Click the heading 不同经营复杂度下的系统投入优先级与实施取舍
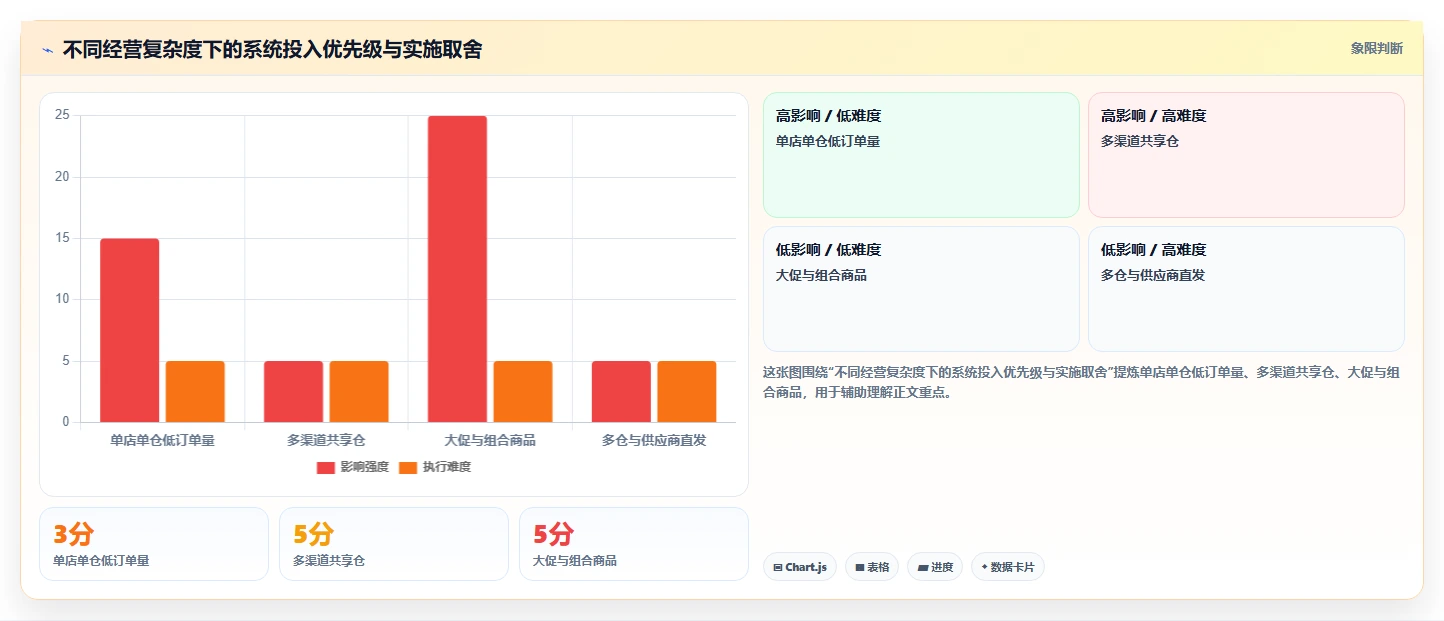Viewport: 1444px width, 621px height. pos(272,50)
